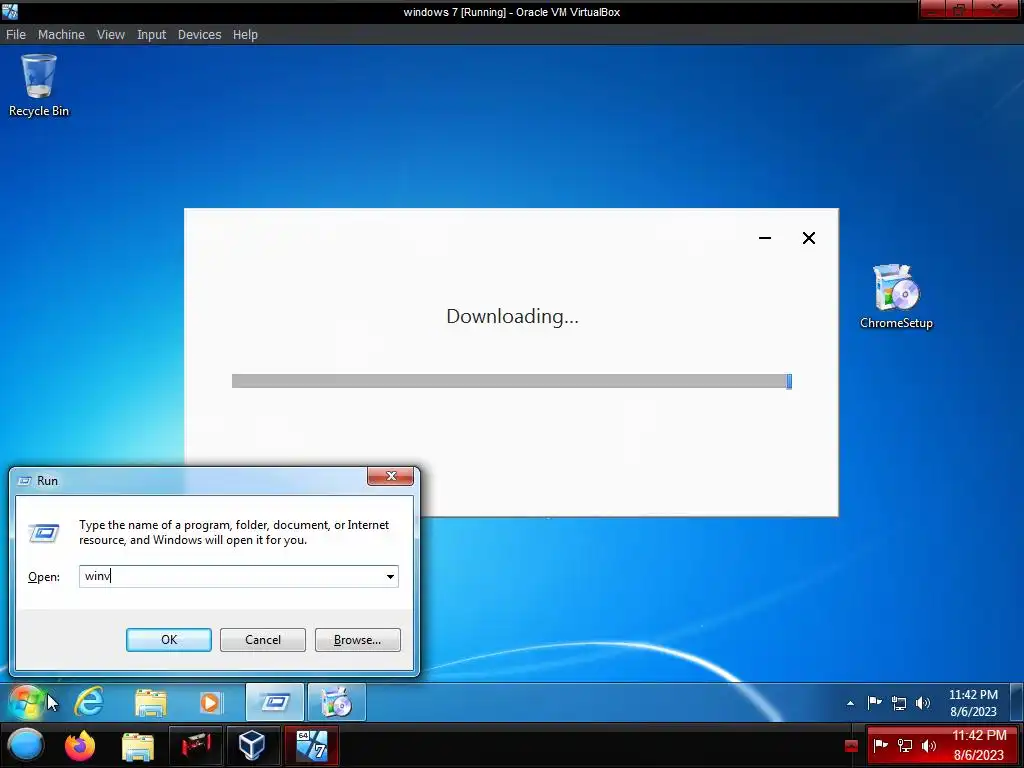Click Browse... in the Run dialog
Viewport: 1024px width, 768px height.
point(357,640)
